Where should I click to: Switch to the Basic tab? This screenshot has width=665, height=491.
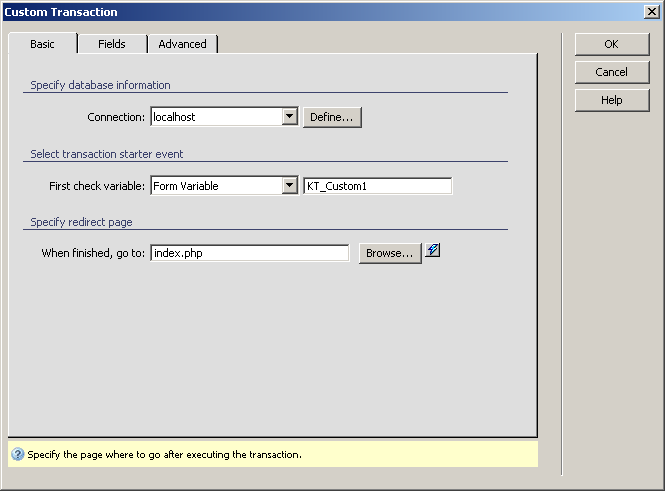coord(42,44)
